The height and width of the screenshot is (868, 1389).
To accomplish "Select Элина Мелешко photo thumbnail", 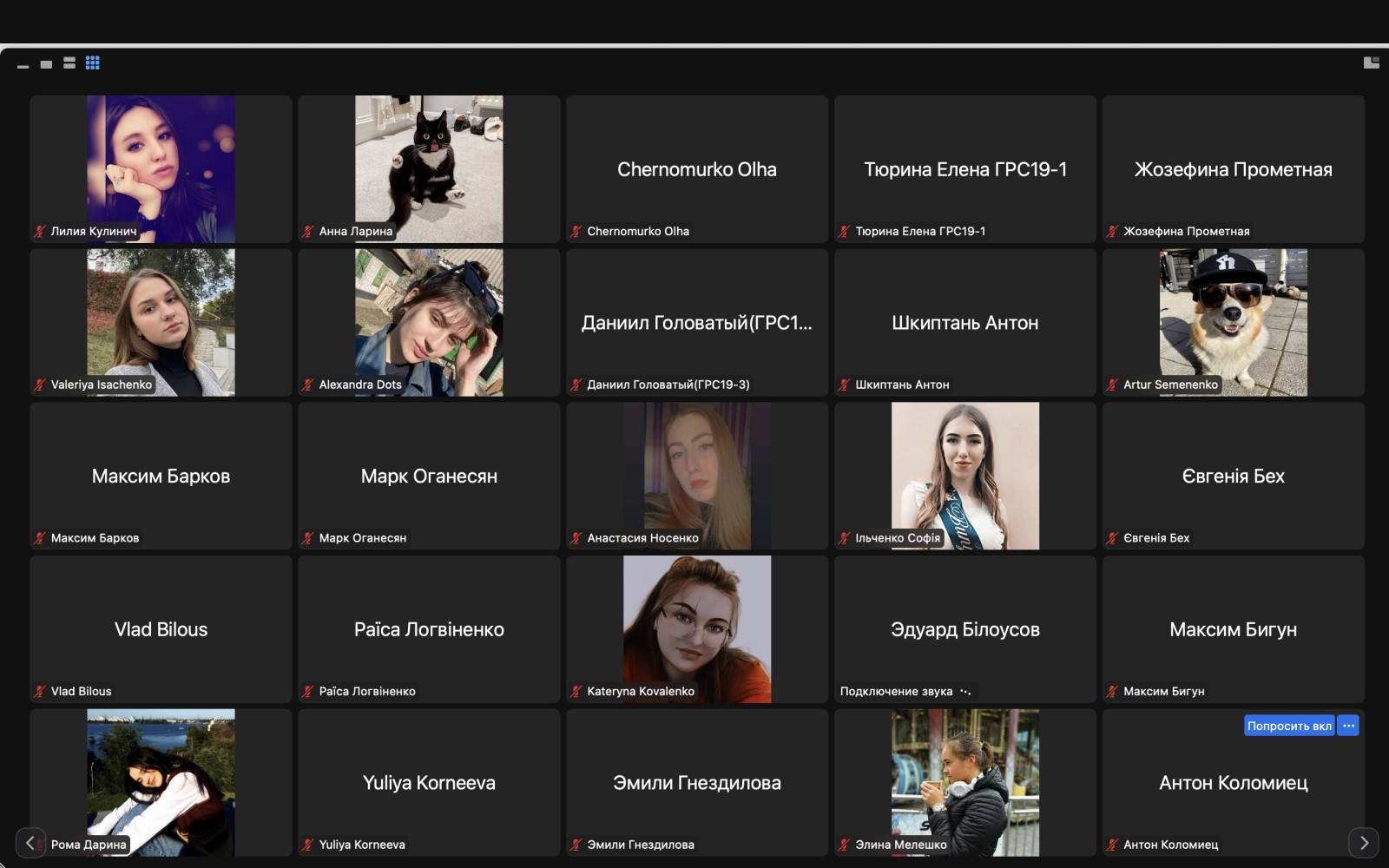I will tap(965, 783).
